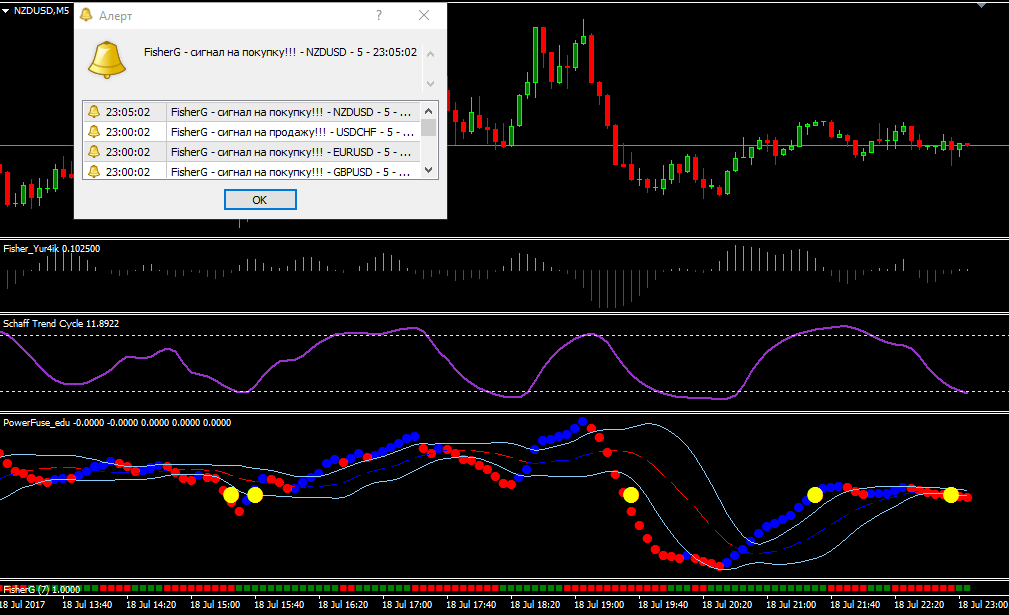This screenshot has height=615, width=1009.
Task: Click the alert list scrollbar thumb
Action: coord(429,127)
